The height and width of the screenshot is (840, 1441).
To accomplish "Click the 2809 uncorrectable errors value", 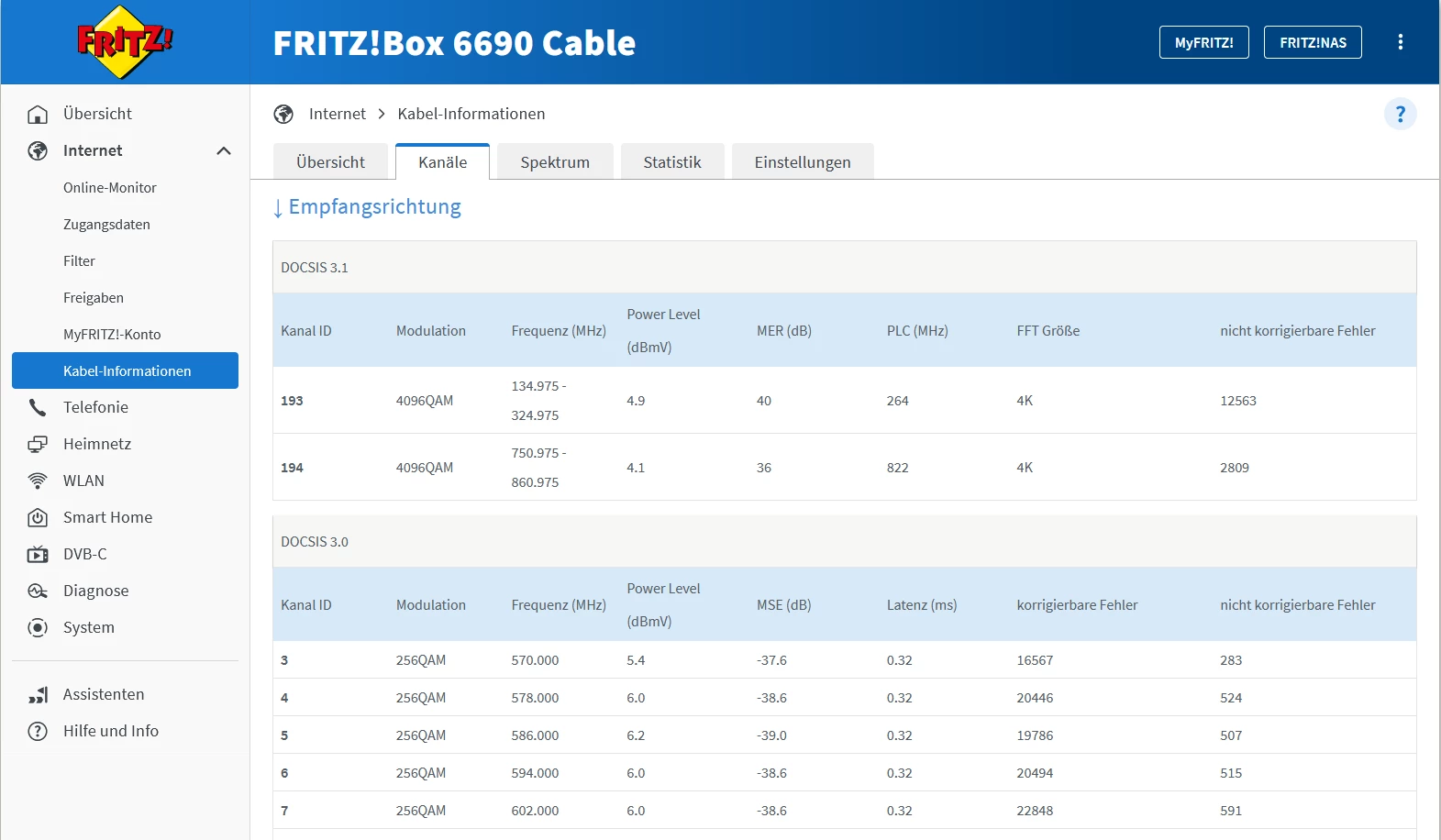I will [x=1235, y=468].
